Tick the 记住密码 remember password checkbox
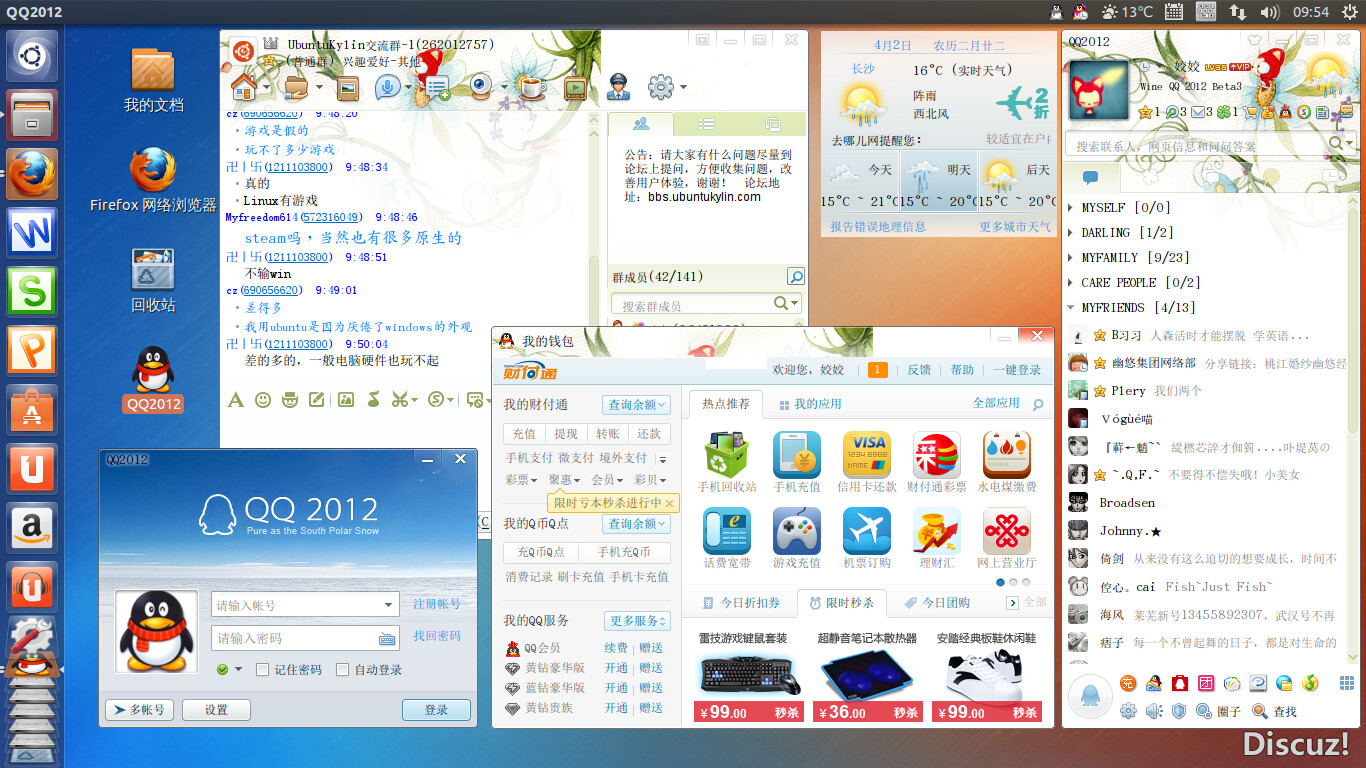1366x768 pixels. tap(263, 670)
